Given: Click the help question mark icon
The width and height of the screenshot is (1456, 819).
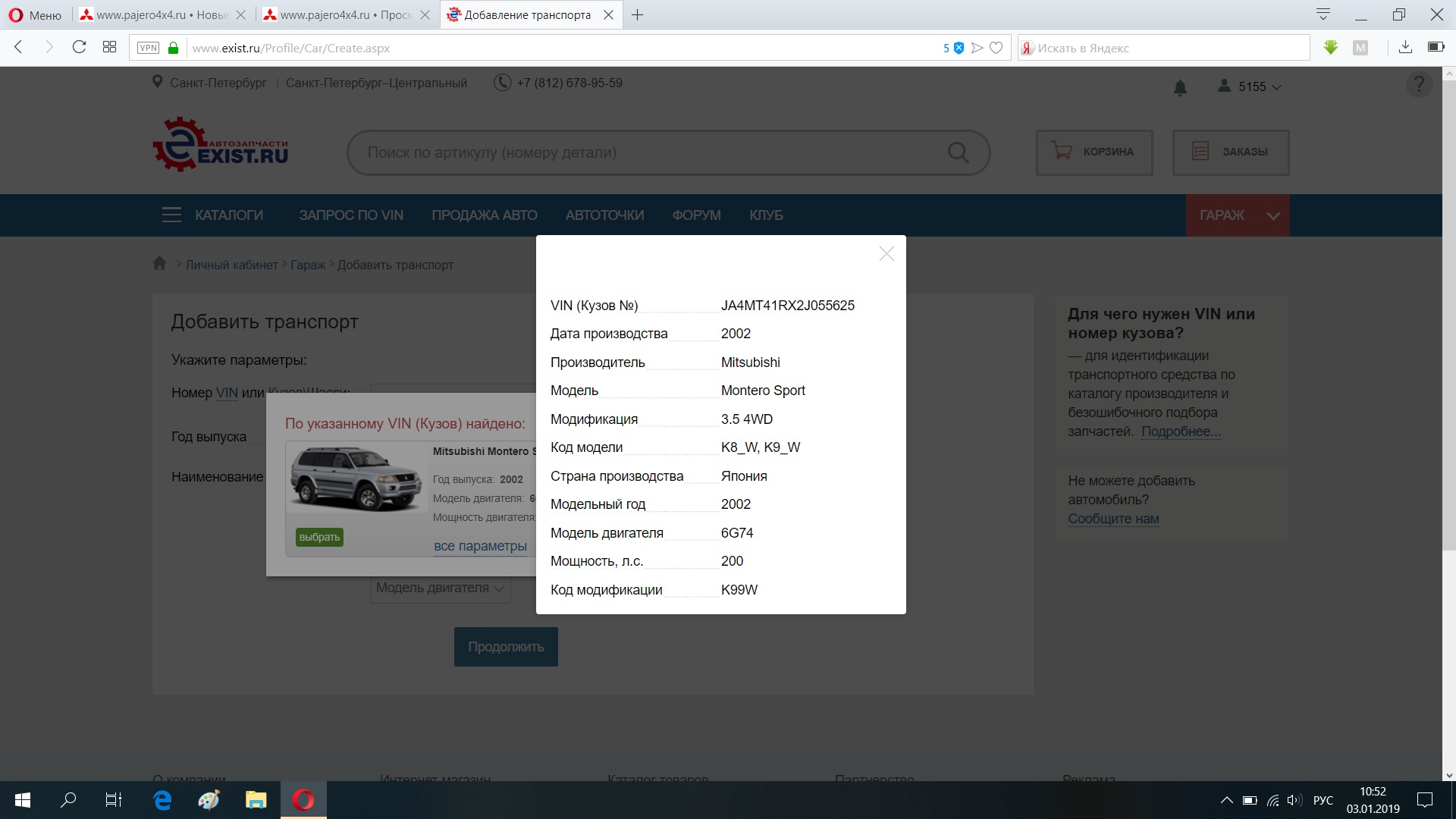Looking at the screenshot, I should 1419,84.
